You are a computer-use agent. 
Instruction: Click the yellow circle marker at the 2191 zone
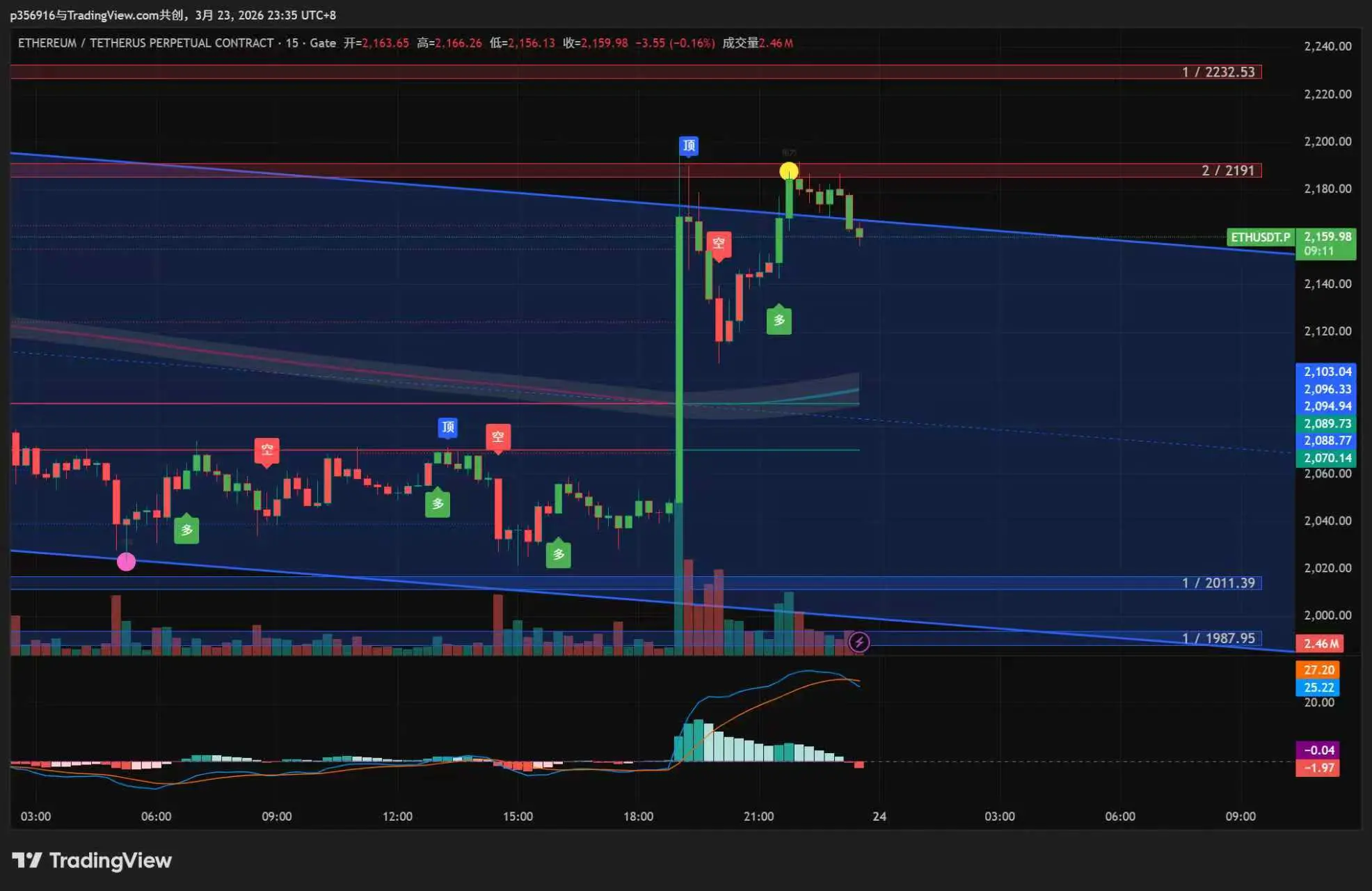pos(788,171)
